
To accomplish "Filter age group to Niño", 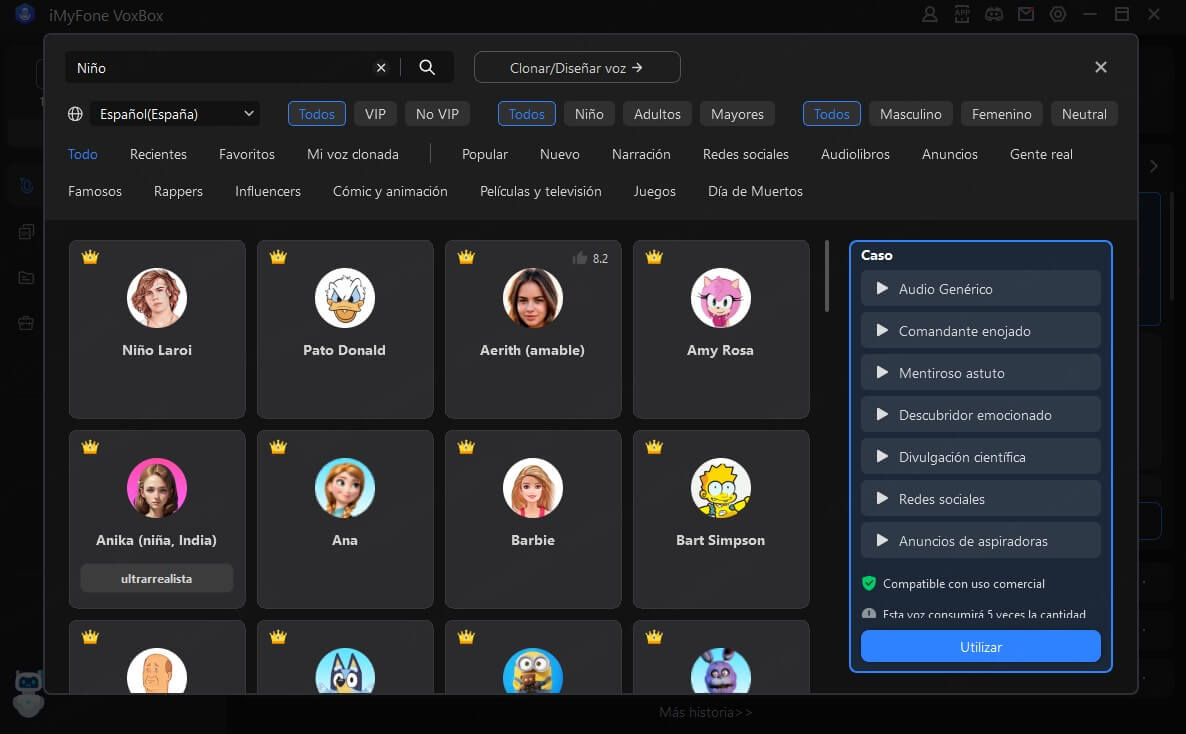I will tap(588, 114).
